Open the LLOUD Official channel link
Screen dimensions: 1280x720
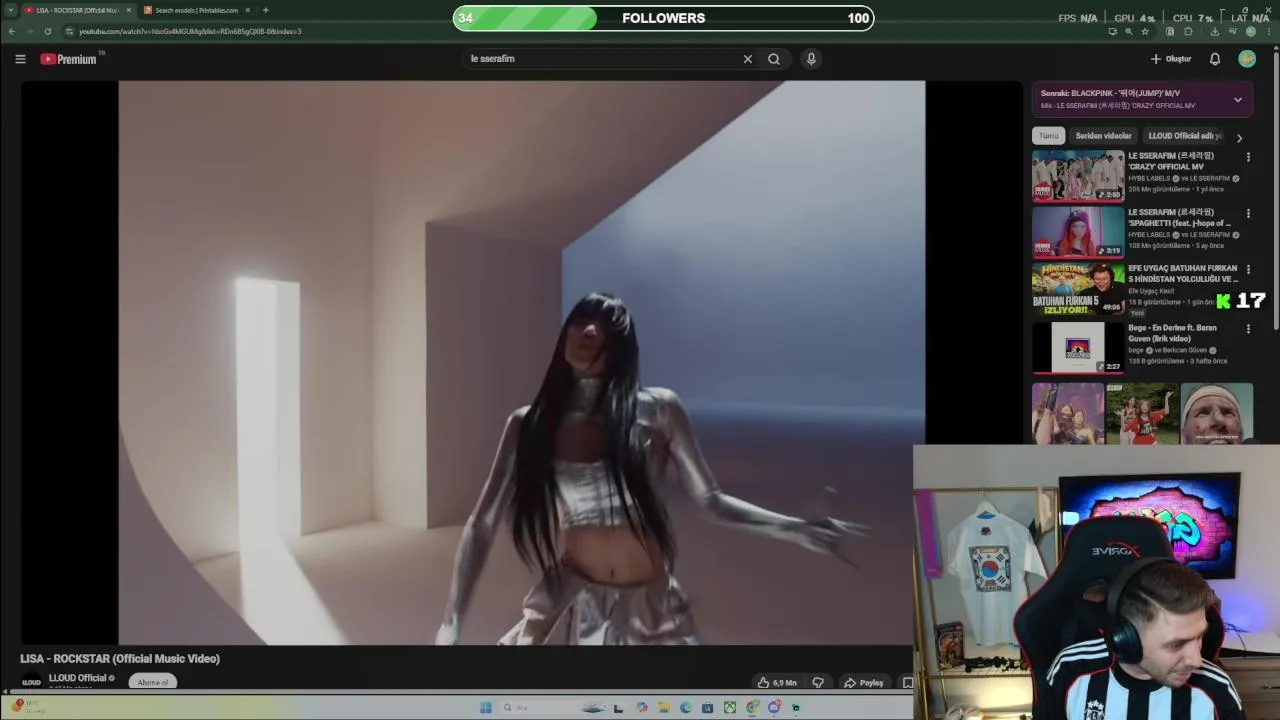tap(77, 678)
